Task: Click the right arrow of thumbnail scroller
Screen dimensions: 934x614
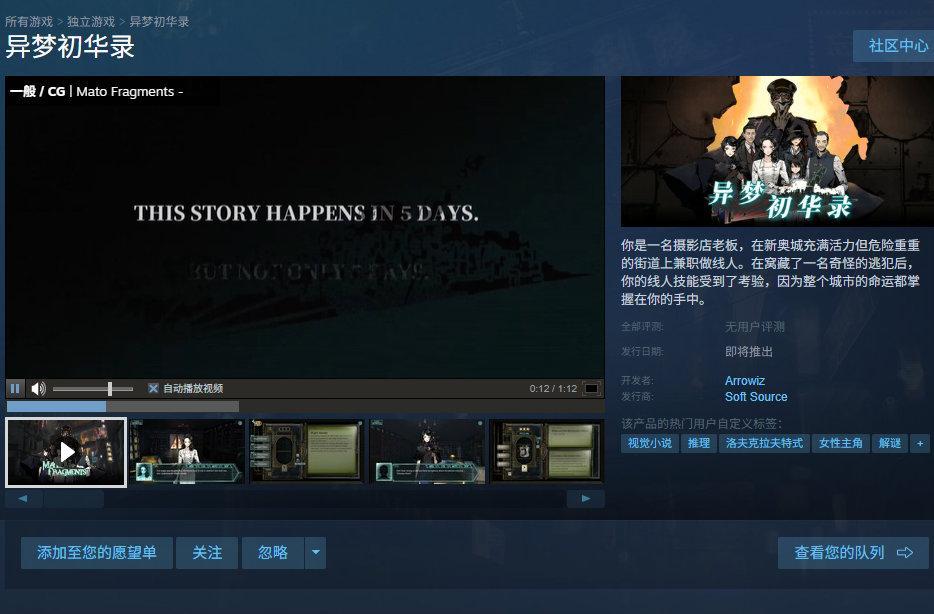Action: click(586, 498)
